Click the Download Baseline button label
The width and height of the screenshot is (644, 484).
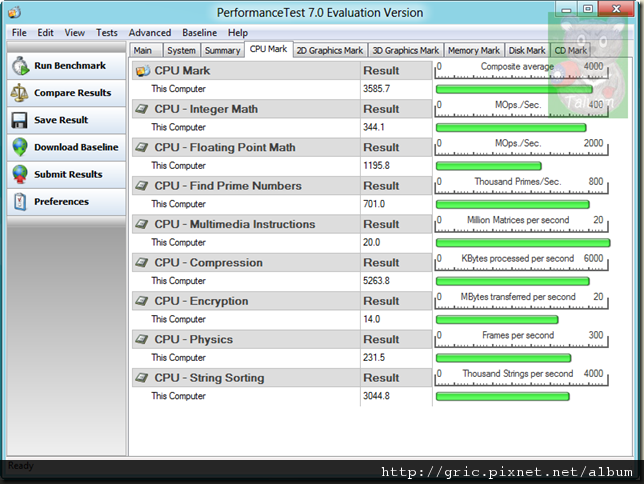pyautogui.click(x=76, y=147)
